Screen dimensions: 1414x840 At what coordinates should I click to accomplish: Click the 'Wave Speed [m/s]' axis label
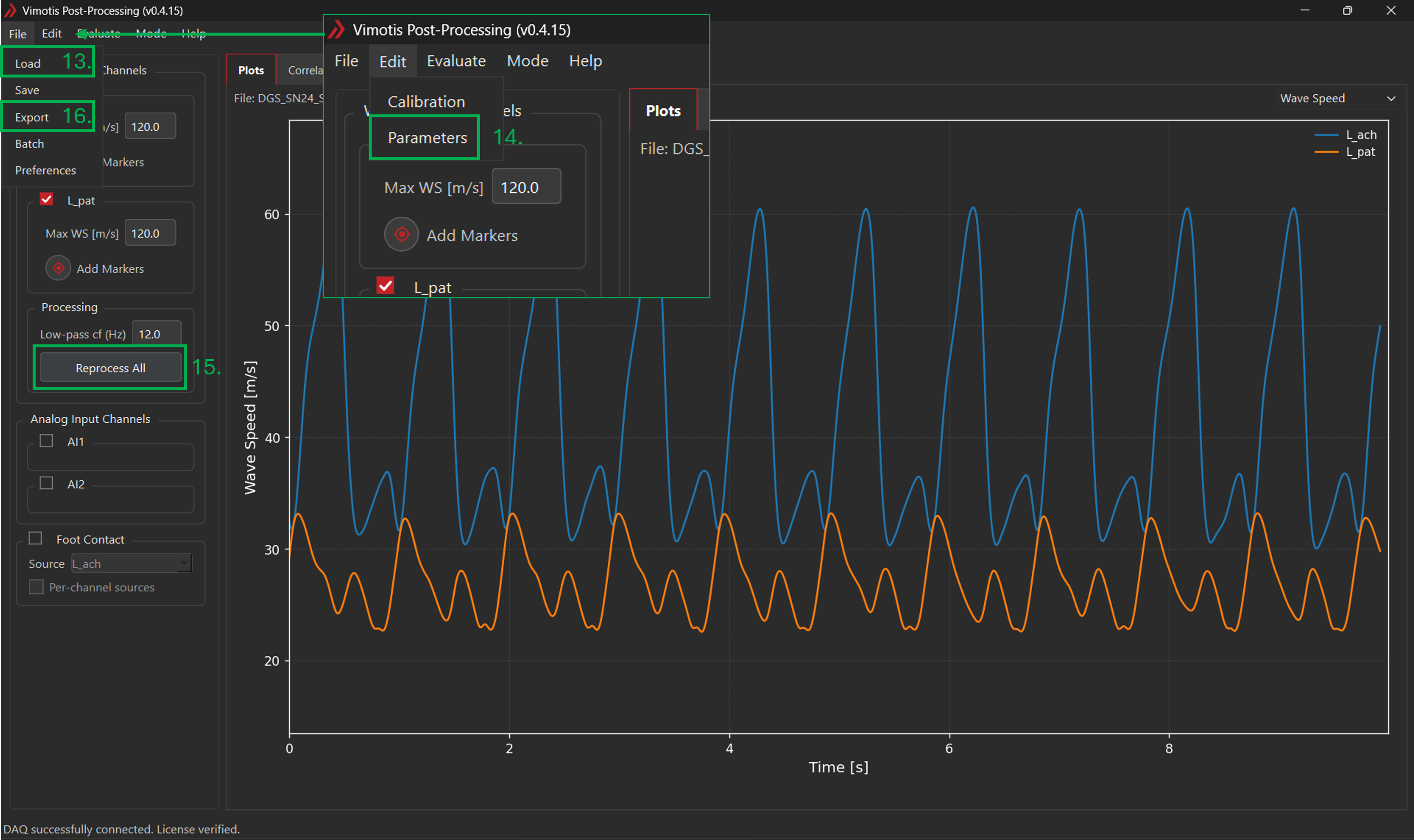(250, 427)
